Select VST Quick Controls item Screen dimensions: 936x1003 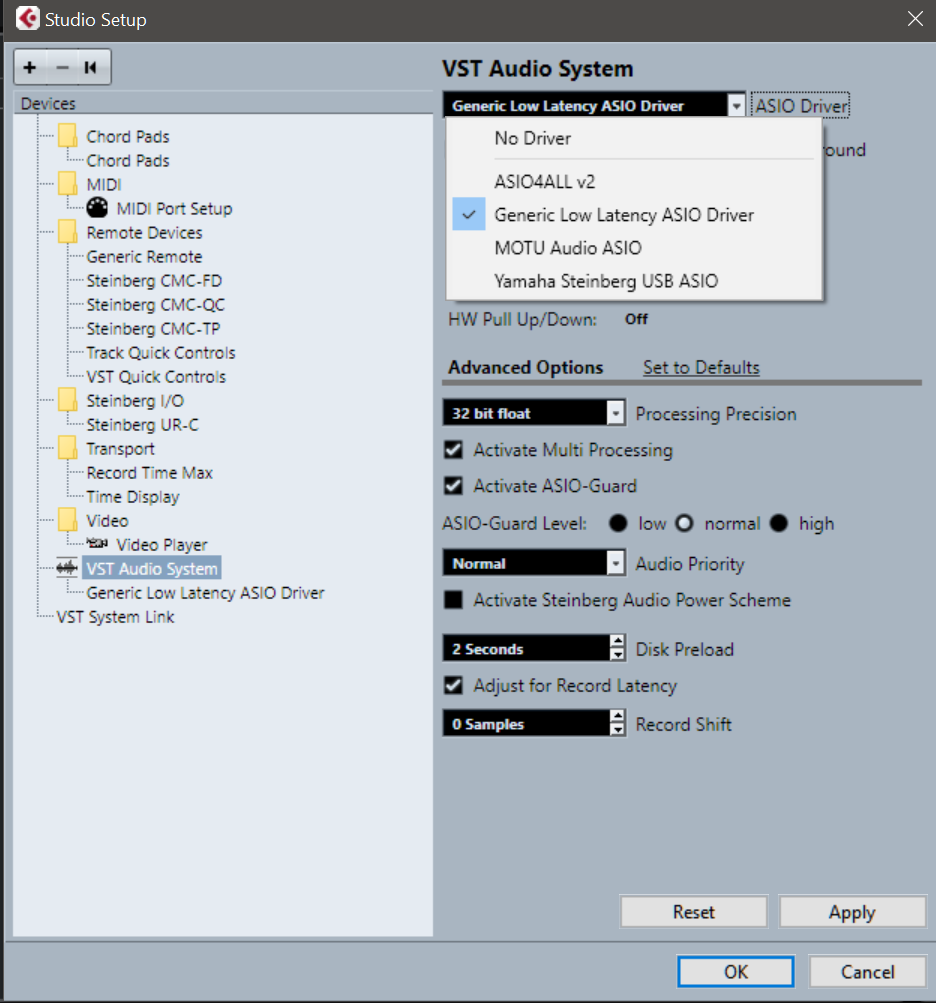point(156,377)
